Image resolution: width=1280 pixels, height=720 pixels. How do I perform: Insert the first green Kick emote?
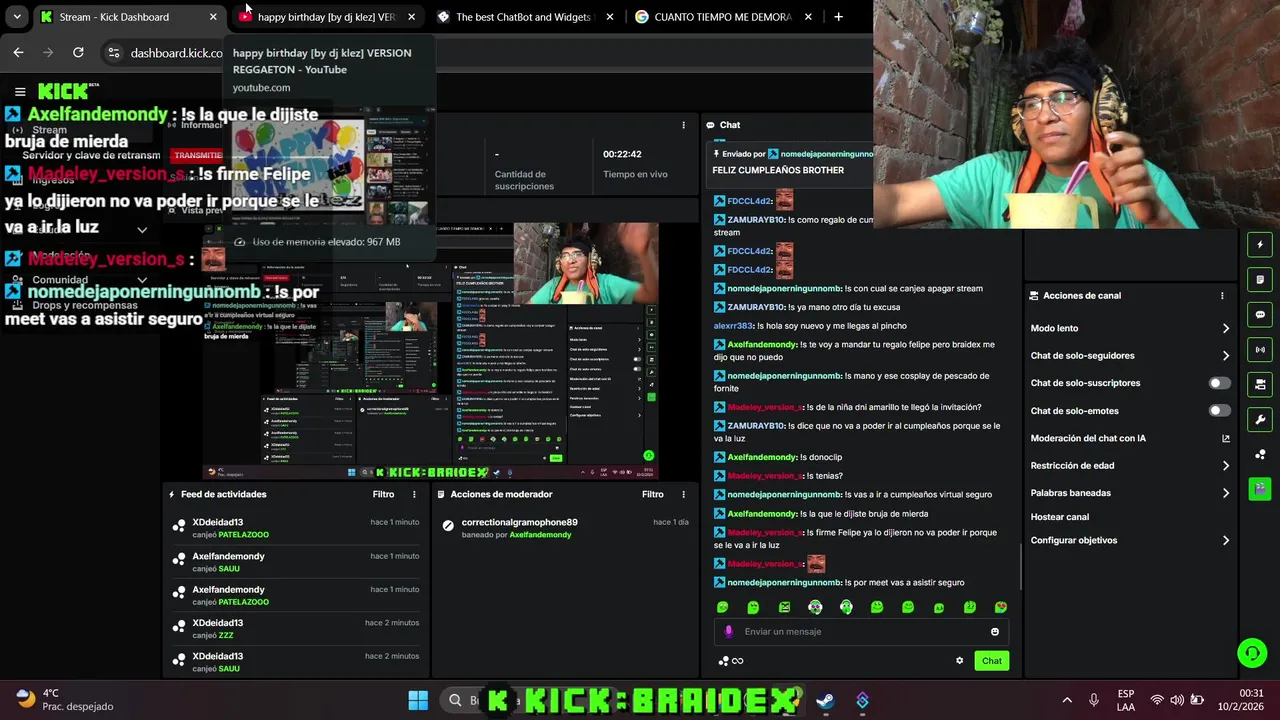(x=723, y=607)
